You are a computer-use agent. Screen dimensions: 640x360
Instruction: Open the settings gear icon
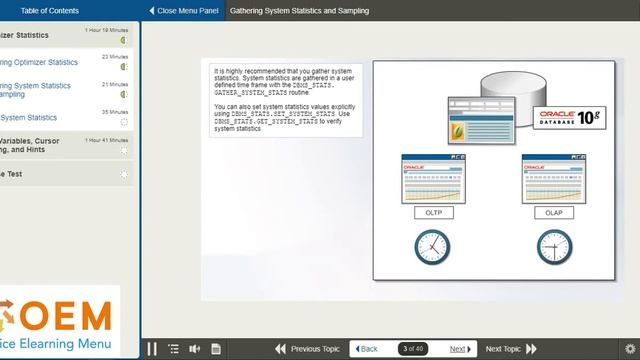point(630,349)
